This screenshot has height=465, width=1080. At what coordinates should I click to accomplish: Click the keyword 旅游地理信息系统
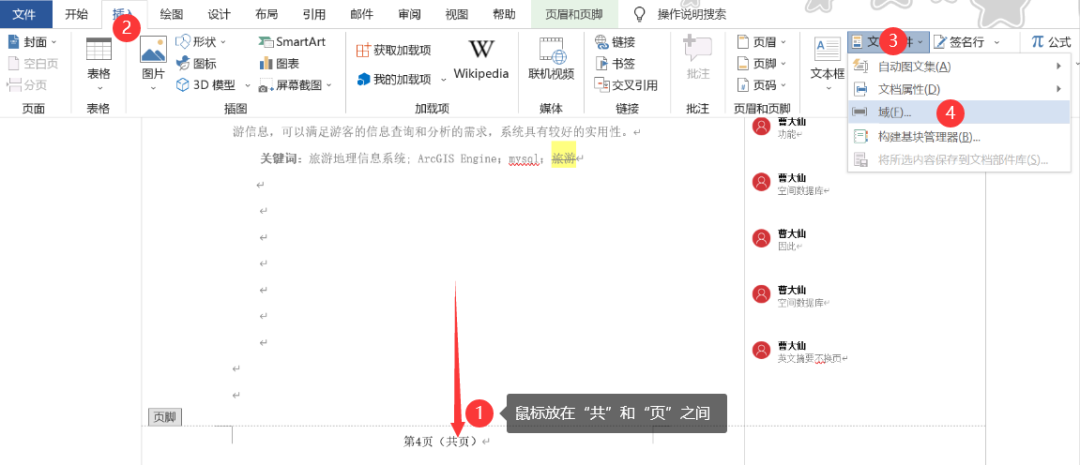(356, 158)
